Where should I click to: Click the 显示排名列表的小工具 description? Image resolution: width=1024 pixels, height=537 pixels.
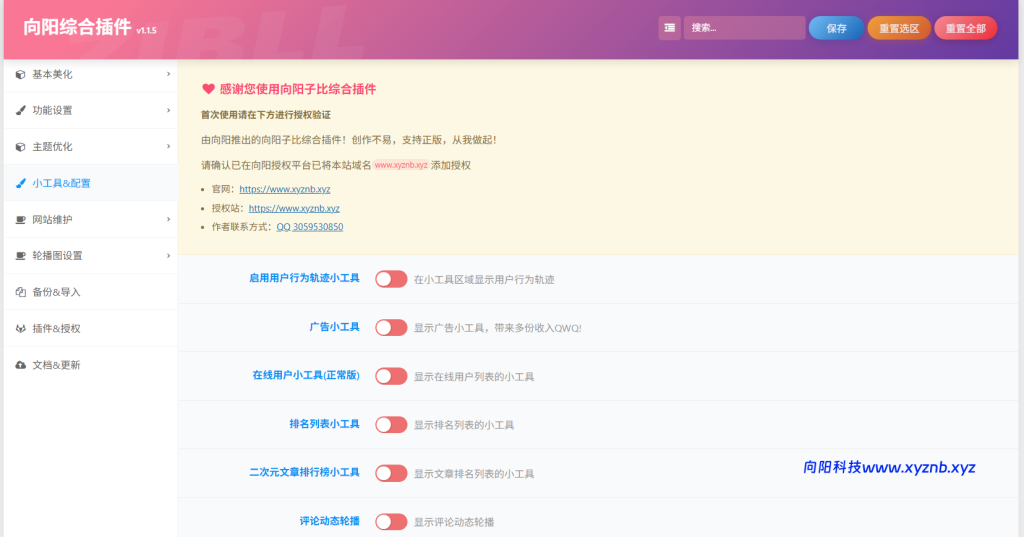pyautogui.click(x=464, y=425)
